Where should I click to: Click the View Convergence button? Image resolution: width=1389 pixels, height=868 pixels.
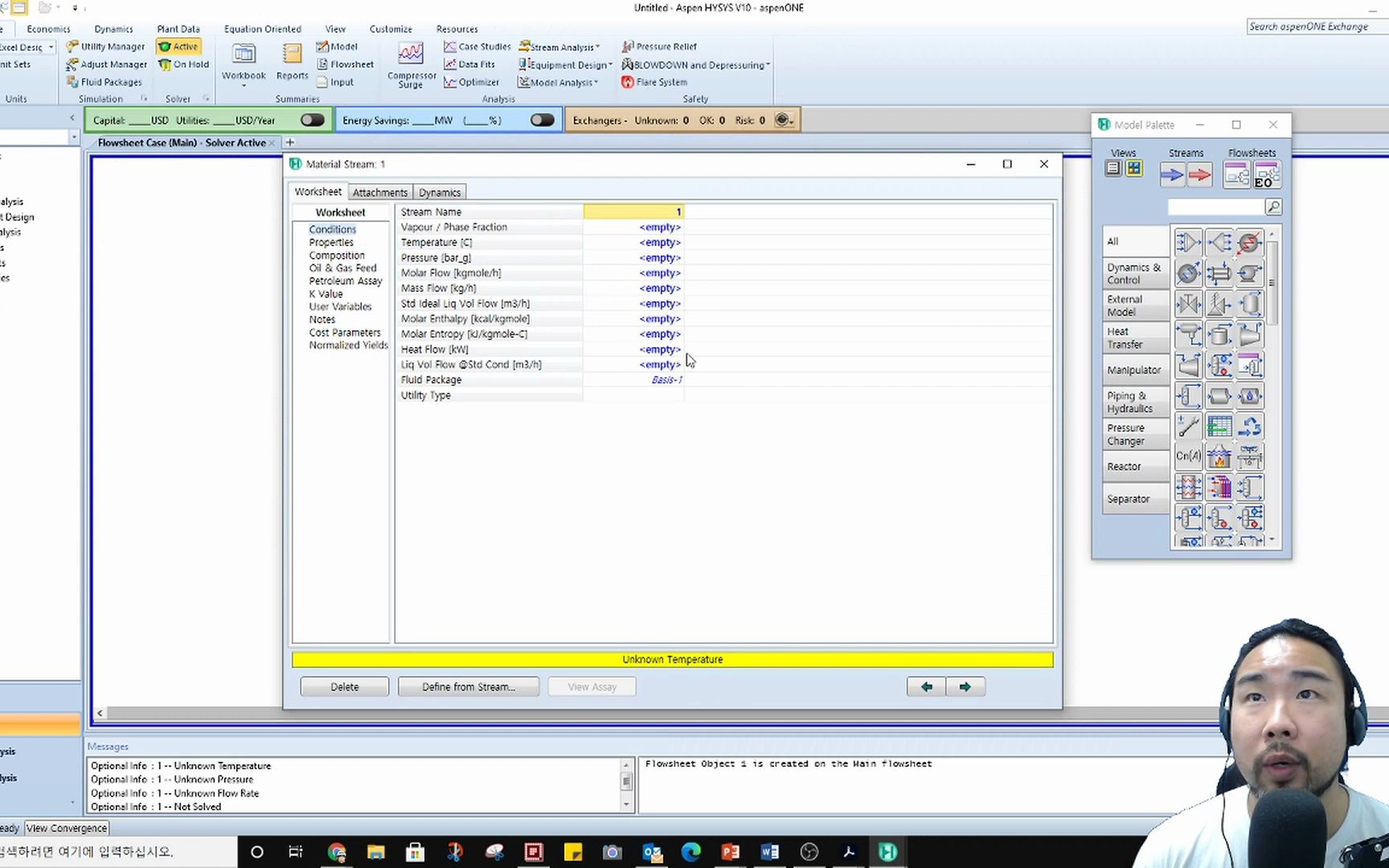[67, 829]
